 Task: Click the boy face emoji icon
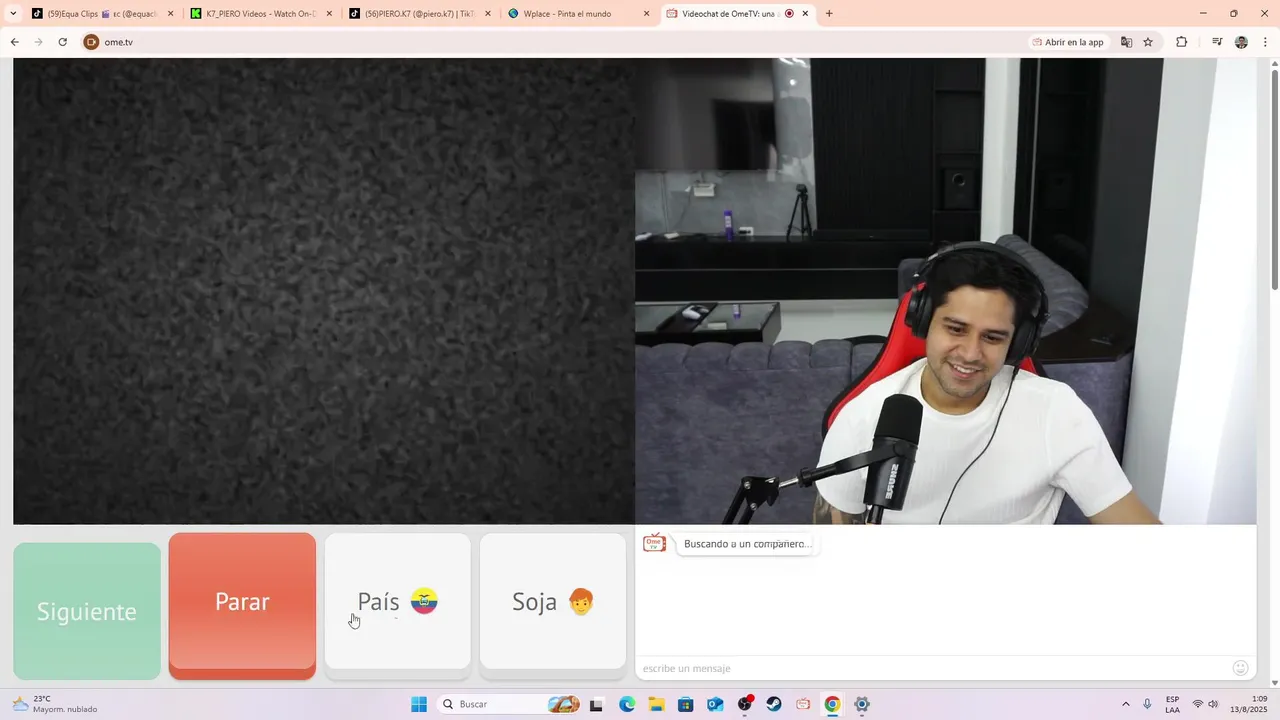coord(581,601)
